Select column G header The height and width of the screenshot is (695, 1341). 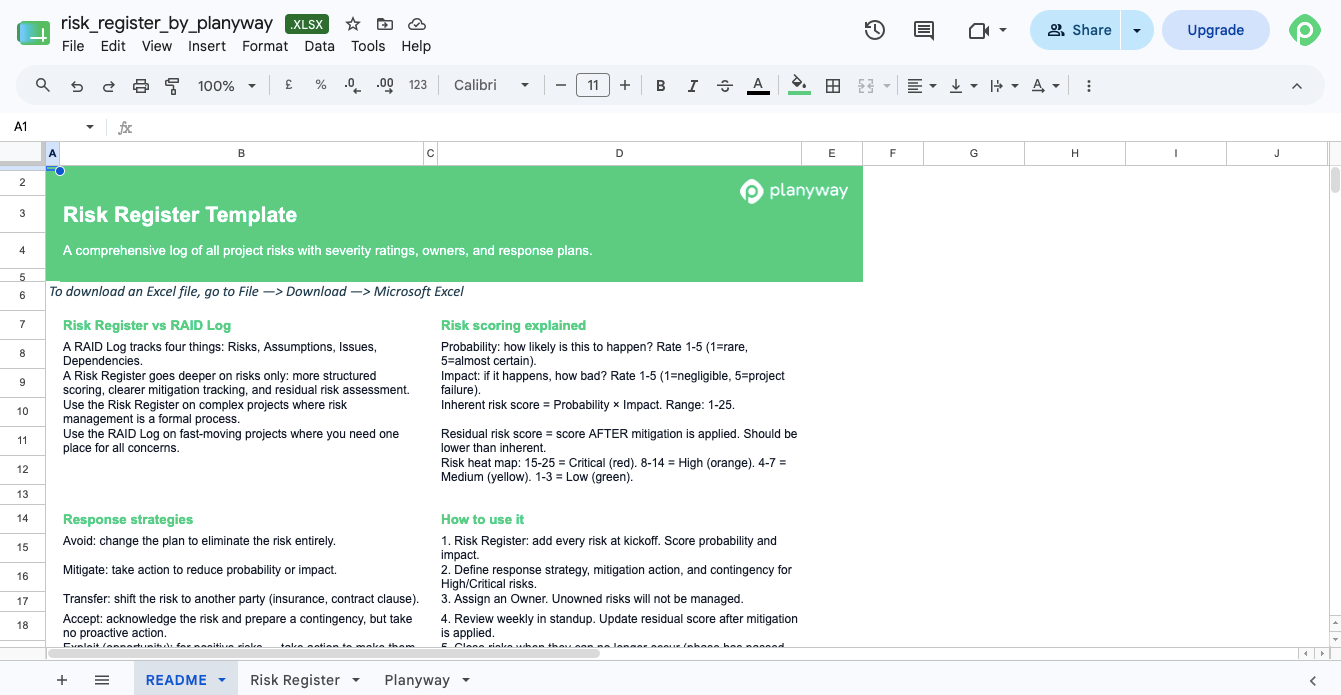[x=974, y=153]
